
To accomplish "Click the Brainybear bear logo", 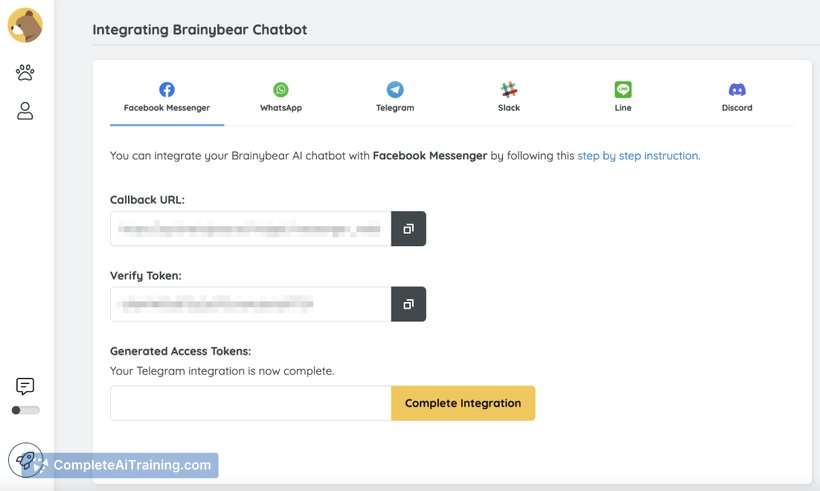I will click(x=25, y=25).
